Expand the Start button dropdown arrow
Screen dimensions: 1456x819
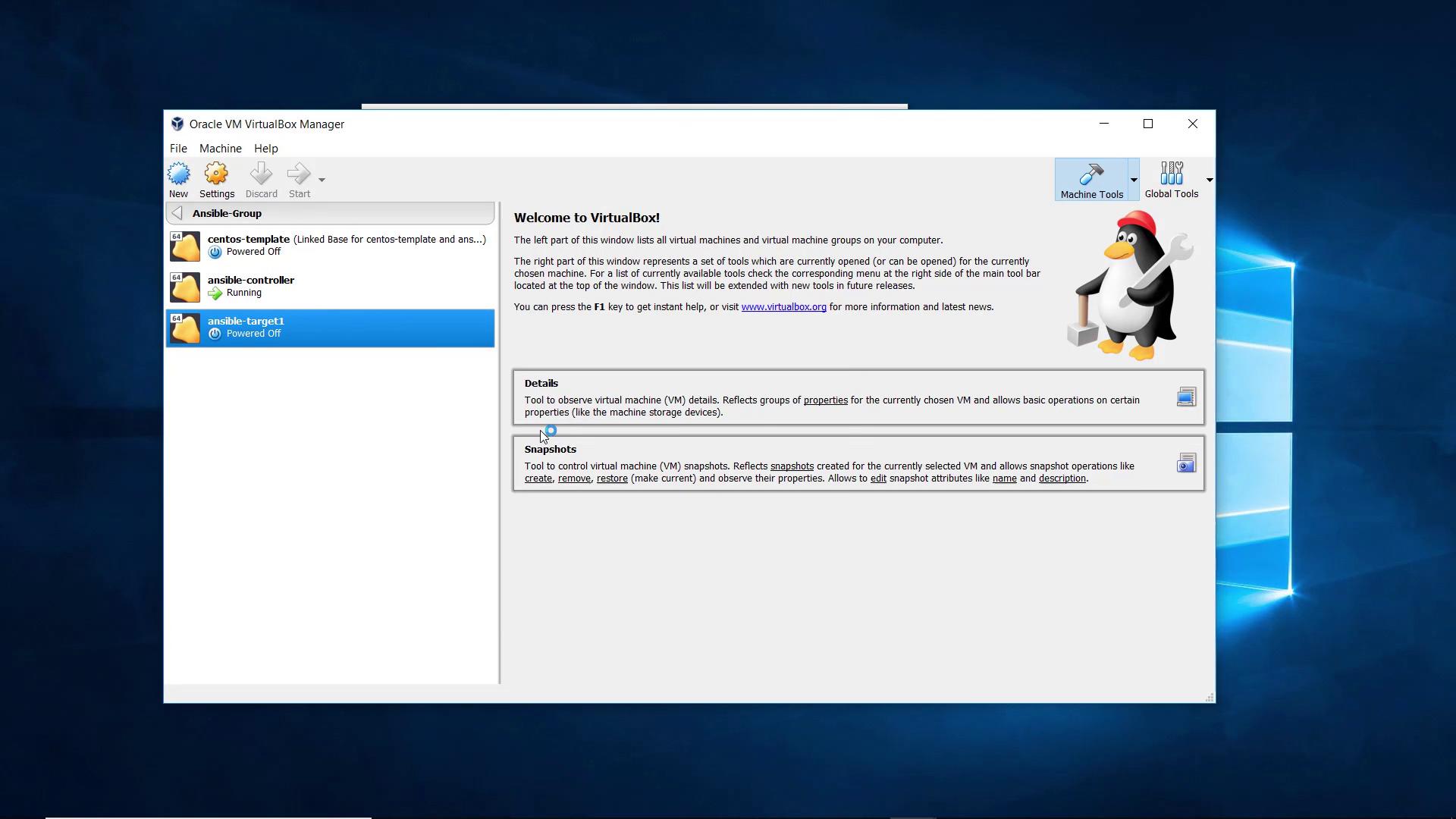click(322, 180)
